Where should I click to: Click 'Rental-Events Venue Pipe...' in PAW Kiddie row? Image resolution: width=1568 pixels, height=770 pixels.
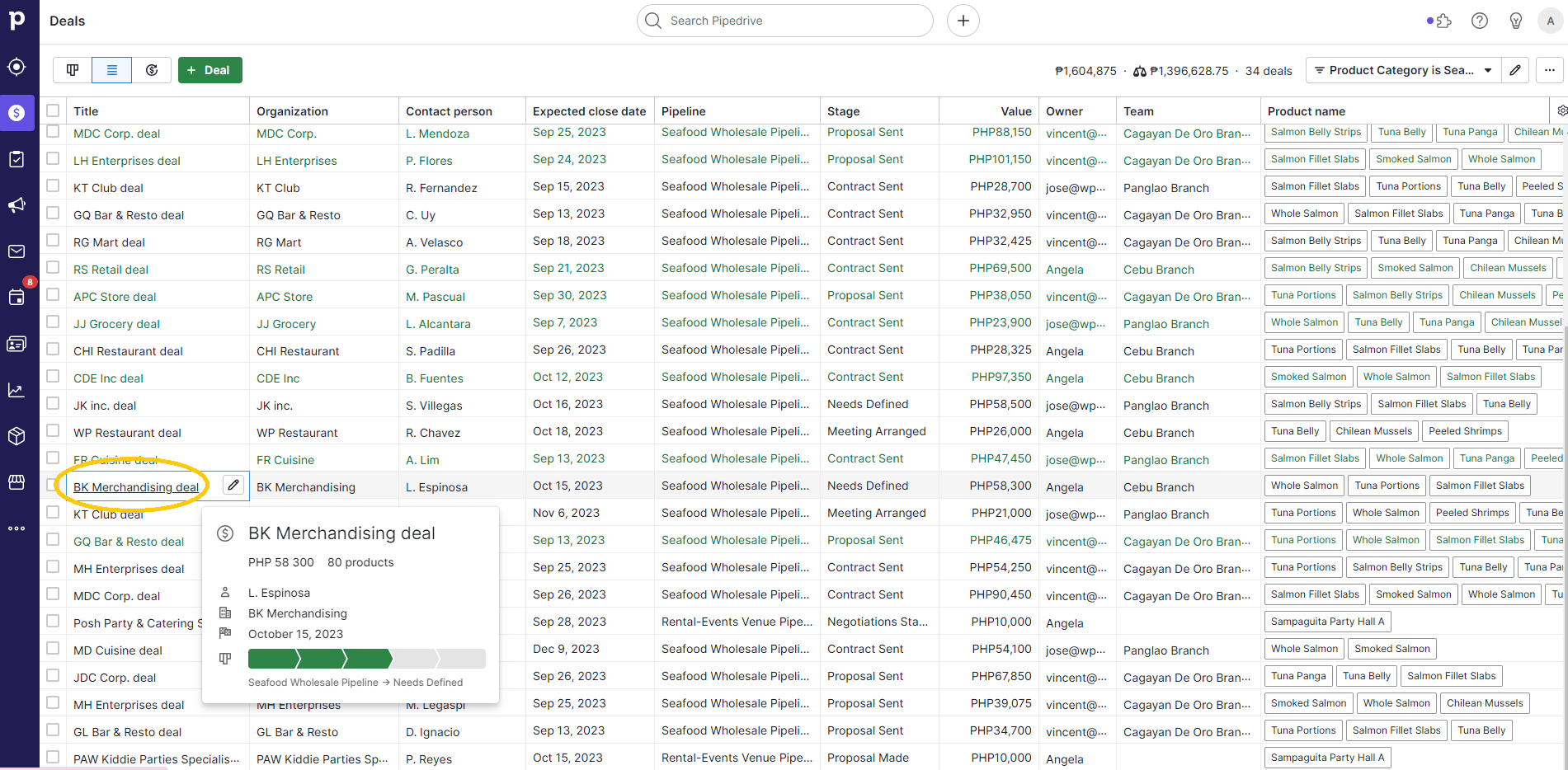[x=737, y=758]
